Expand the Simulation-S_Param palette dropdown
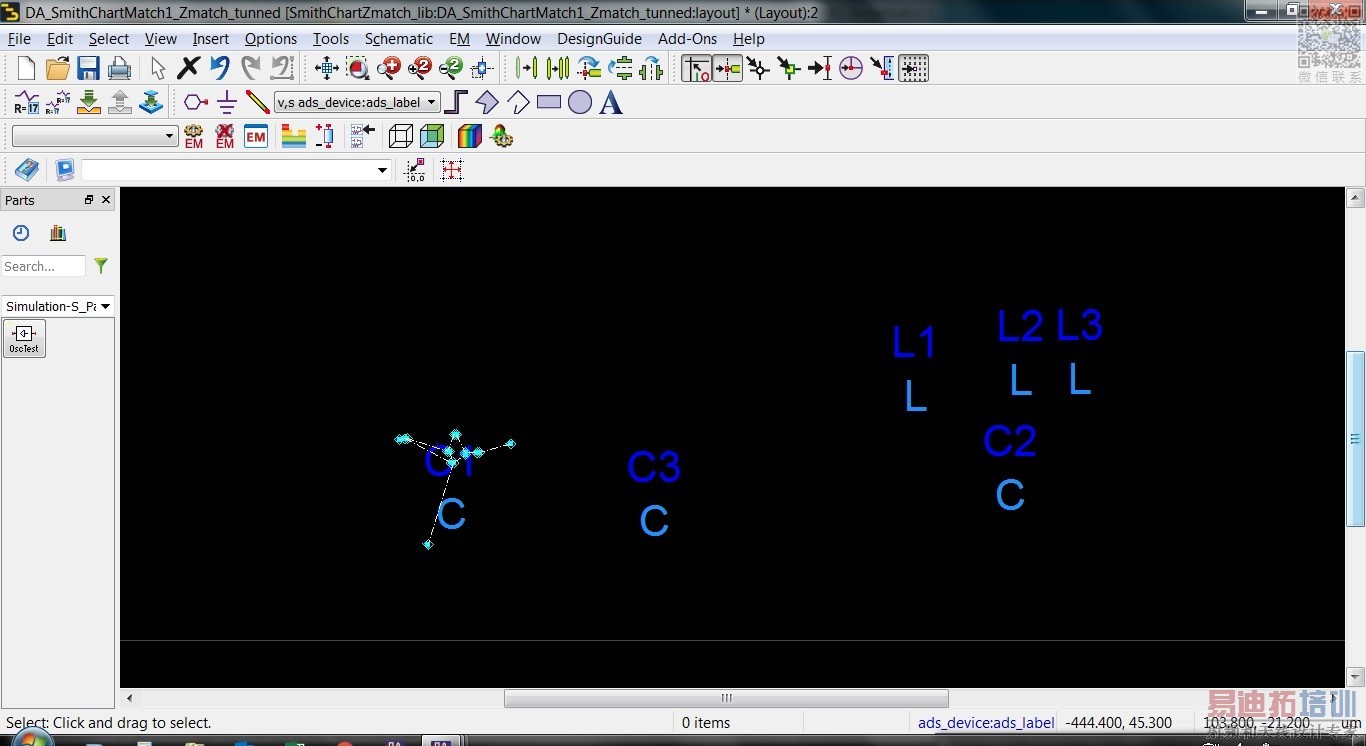 58,306
